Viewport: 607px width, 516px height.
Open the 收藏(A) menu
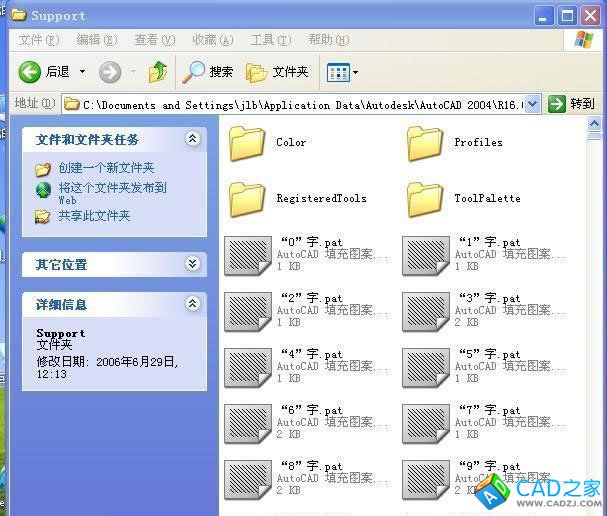213,40
